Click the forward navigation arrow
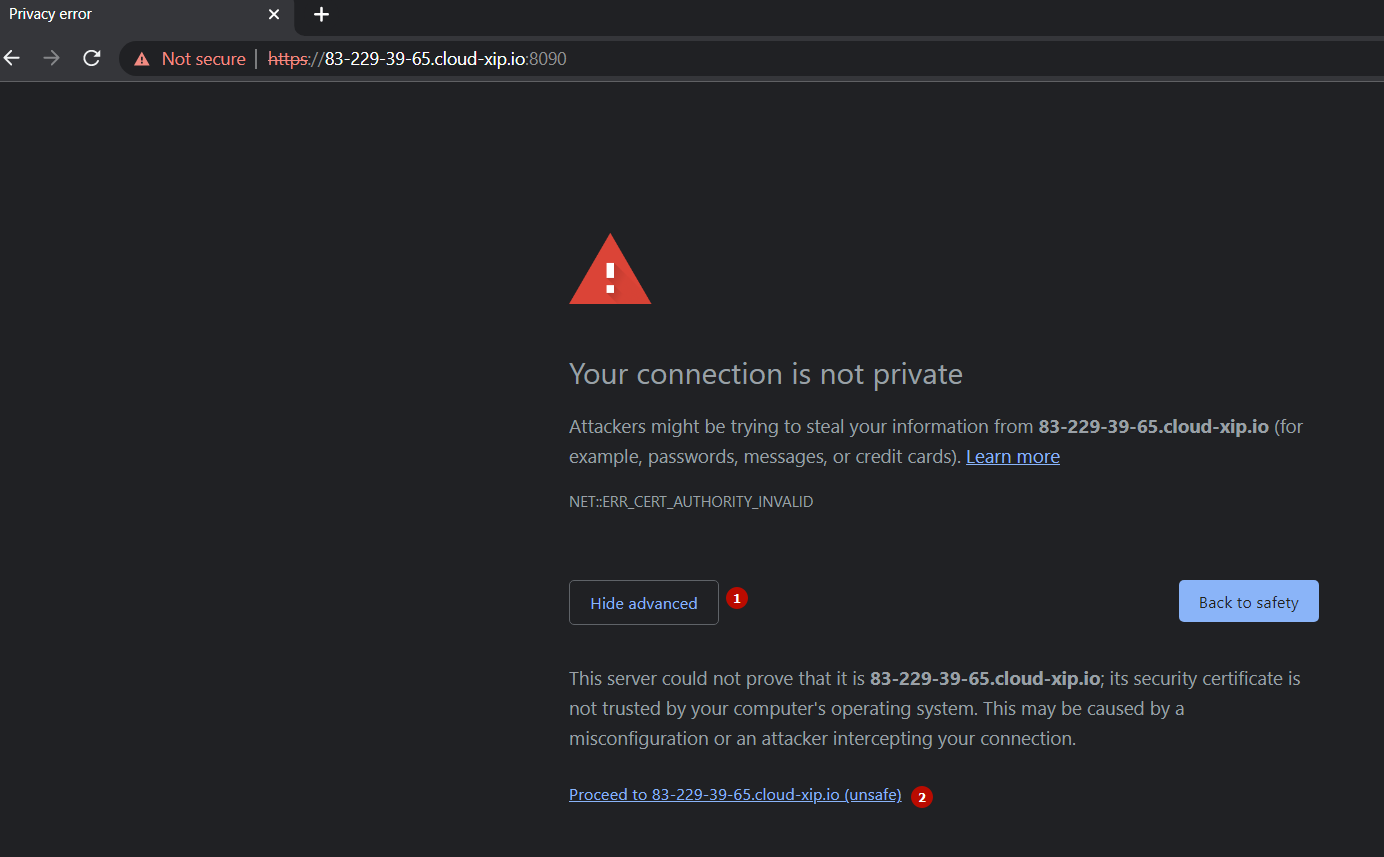 click(51, 58)
